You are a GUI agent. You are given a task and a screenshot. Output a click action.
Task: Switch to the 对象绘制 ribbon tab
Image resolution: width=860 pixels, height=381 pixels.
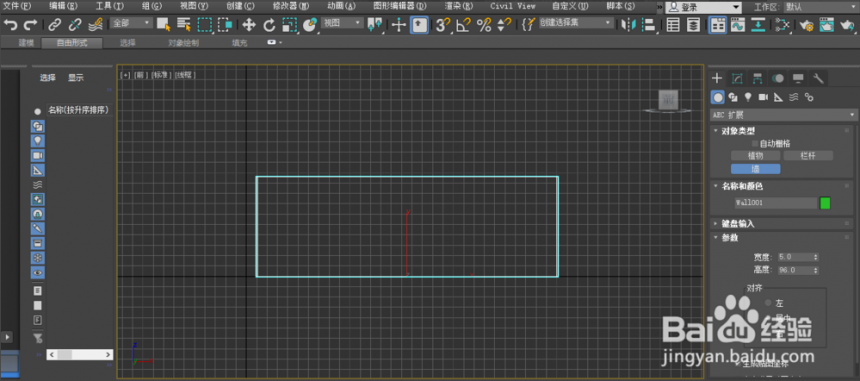click(x=184, y=43)
